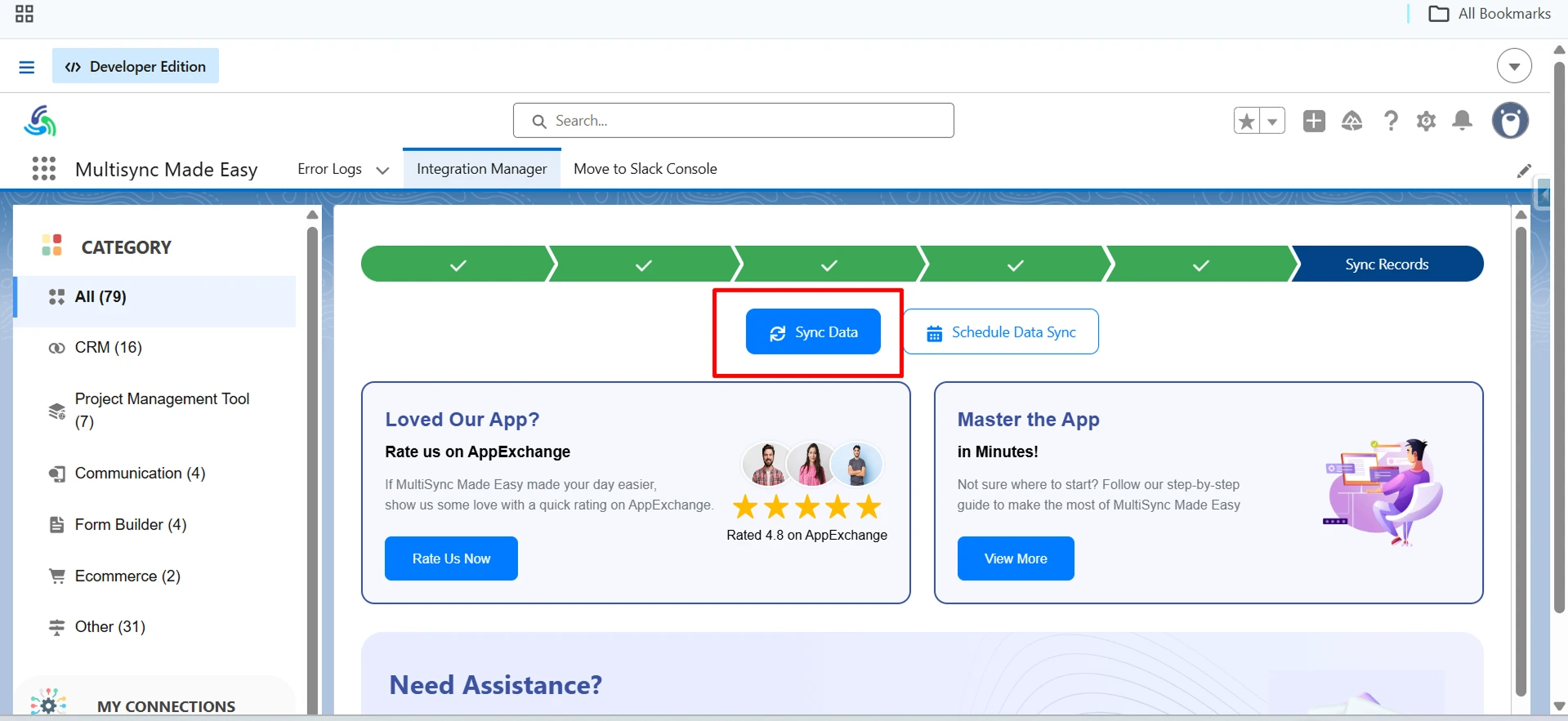Click the View More button

point(1016,559)
